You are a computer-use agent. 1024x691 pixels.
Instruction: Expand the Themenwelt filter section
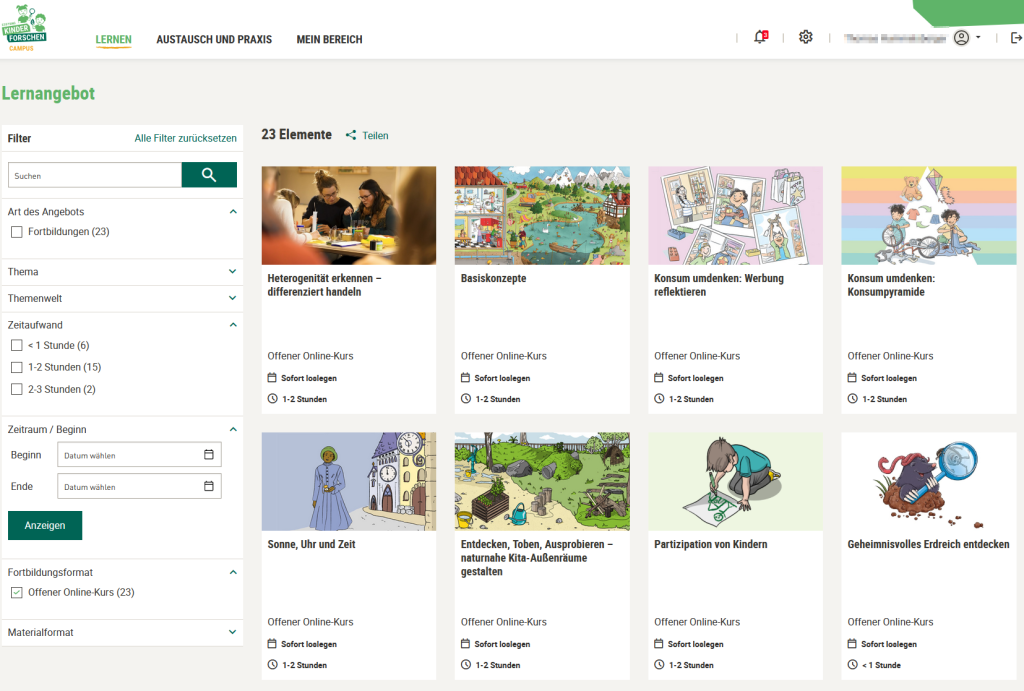click(x=232, y=299)
